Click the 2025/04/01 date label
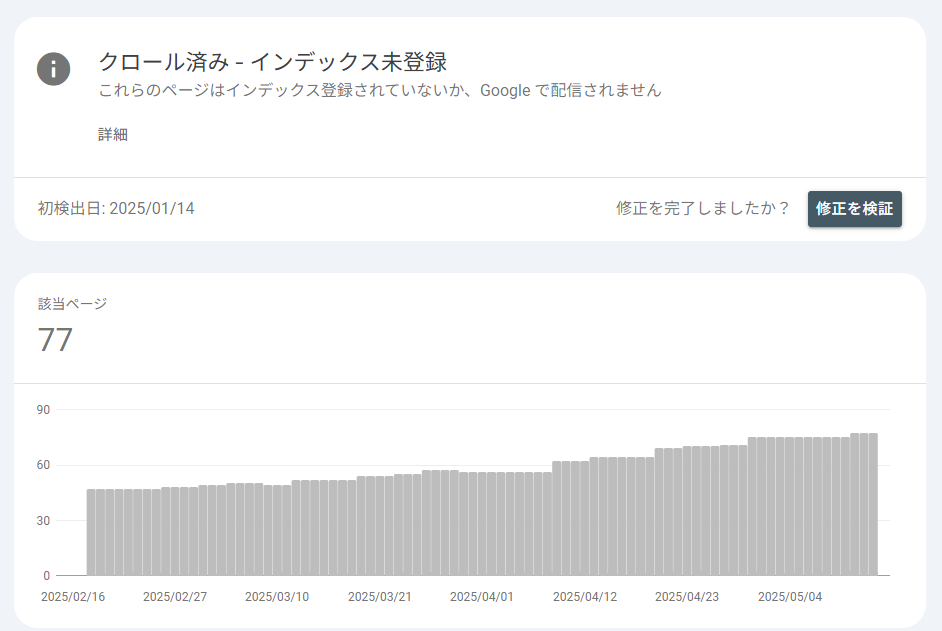This screenshot has height=631, width=942. (482, 597)
